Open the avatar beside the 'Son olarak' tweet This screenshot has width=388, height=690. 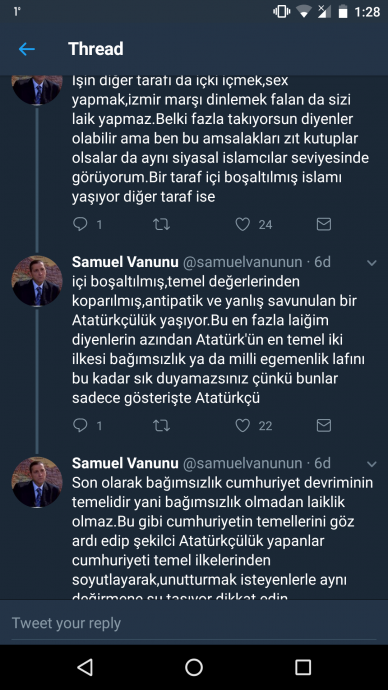(x=37, y=482)
